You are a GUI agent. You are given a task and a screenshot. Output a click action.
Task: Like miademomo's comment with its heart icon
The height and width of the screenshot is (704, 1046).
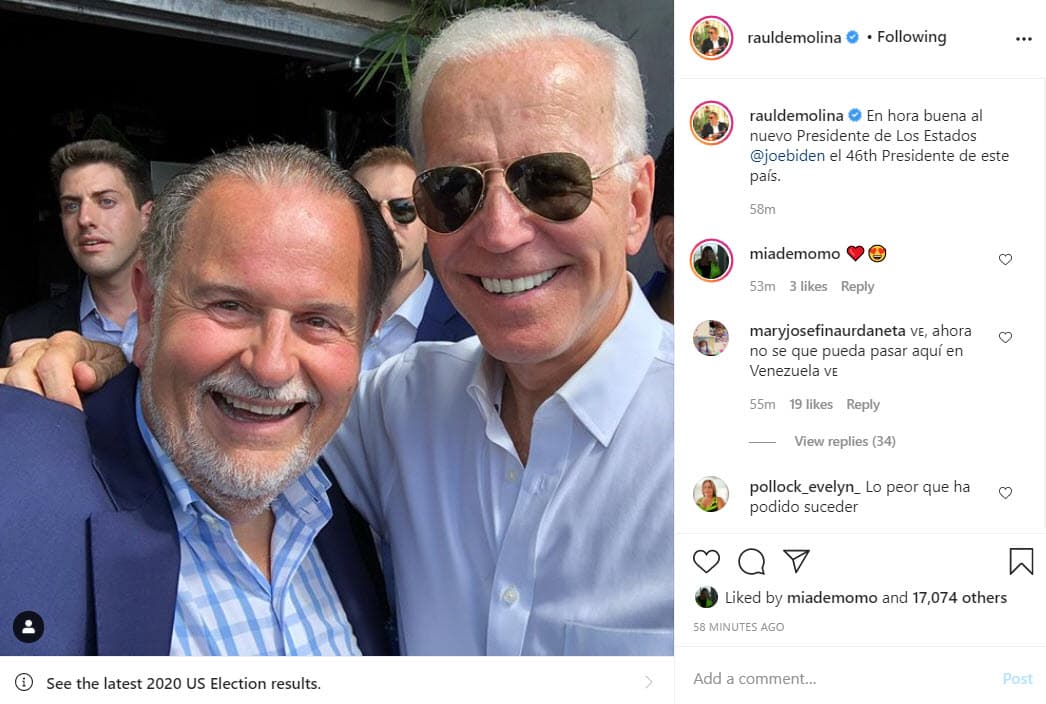(x=1005, y=259)
